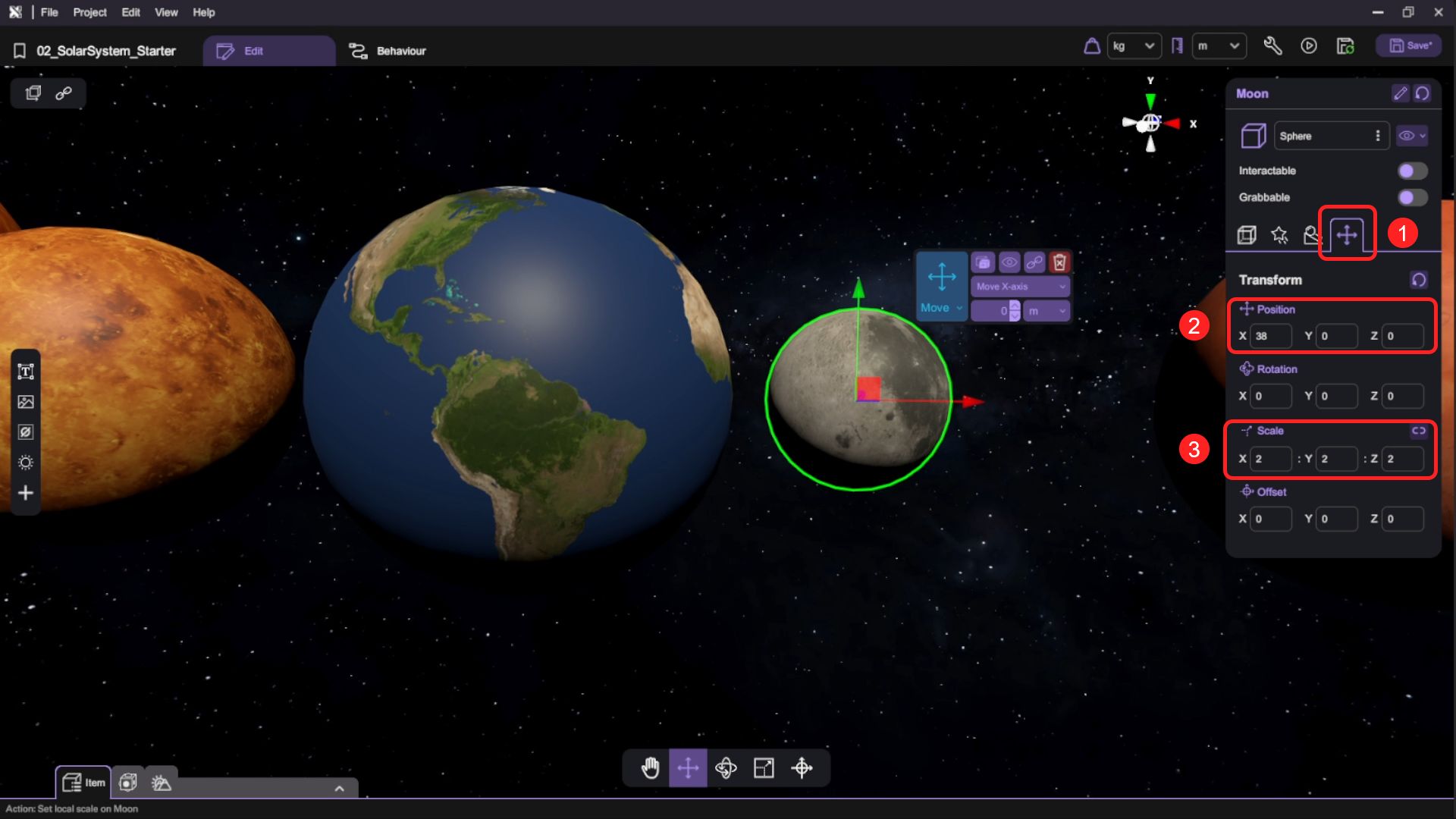Select the scale tool in bottom toolbar
This screenshot has width=1456, height=819.
pos(764,768)
